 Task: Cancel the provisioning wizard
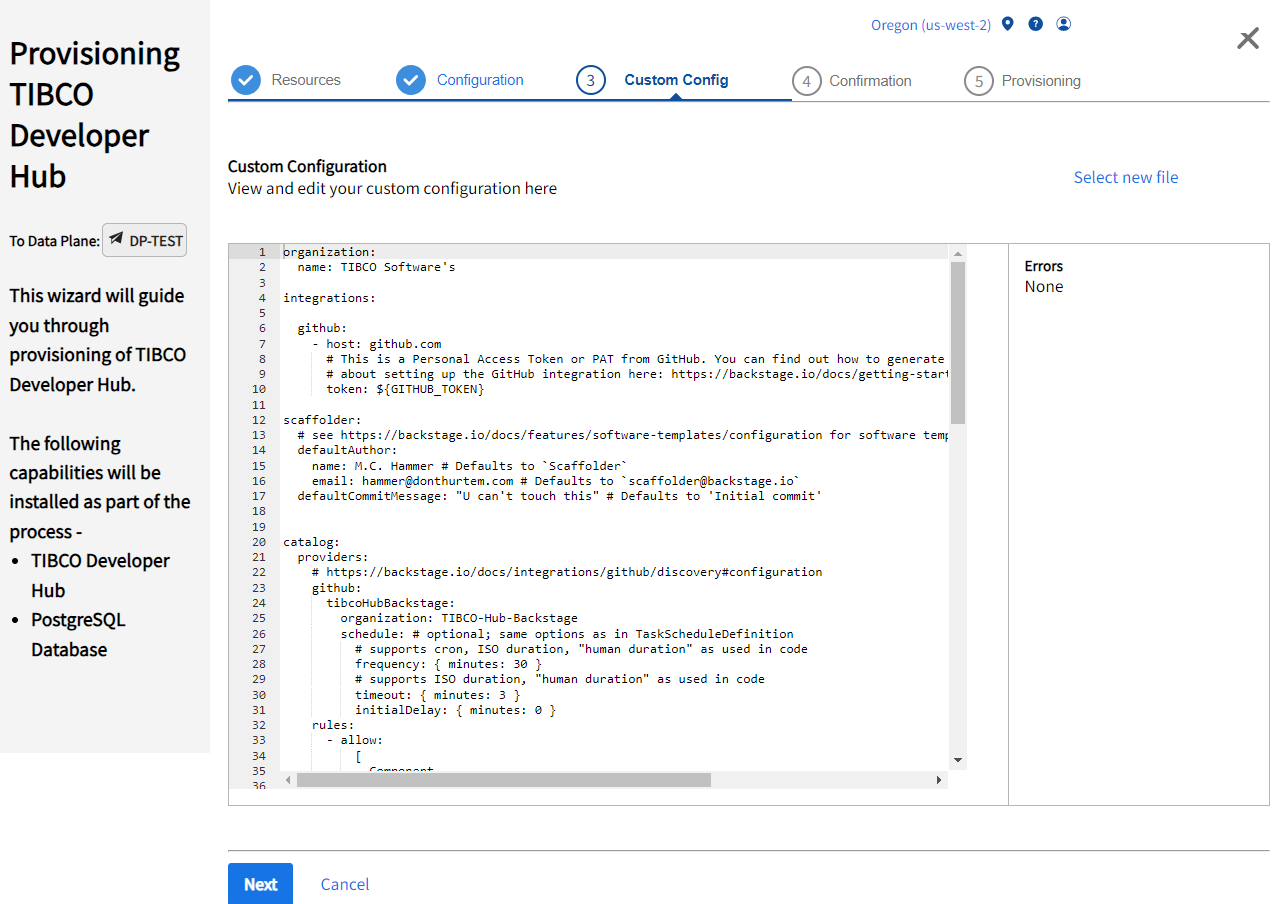point(345,884)
